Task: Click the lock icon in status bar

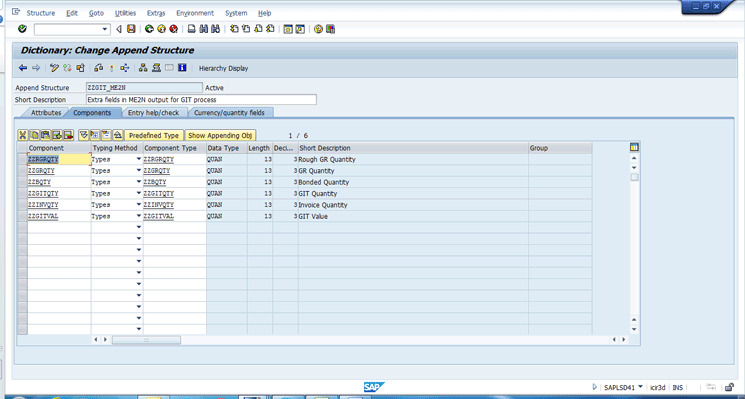Action: point(730,387)
